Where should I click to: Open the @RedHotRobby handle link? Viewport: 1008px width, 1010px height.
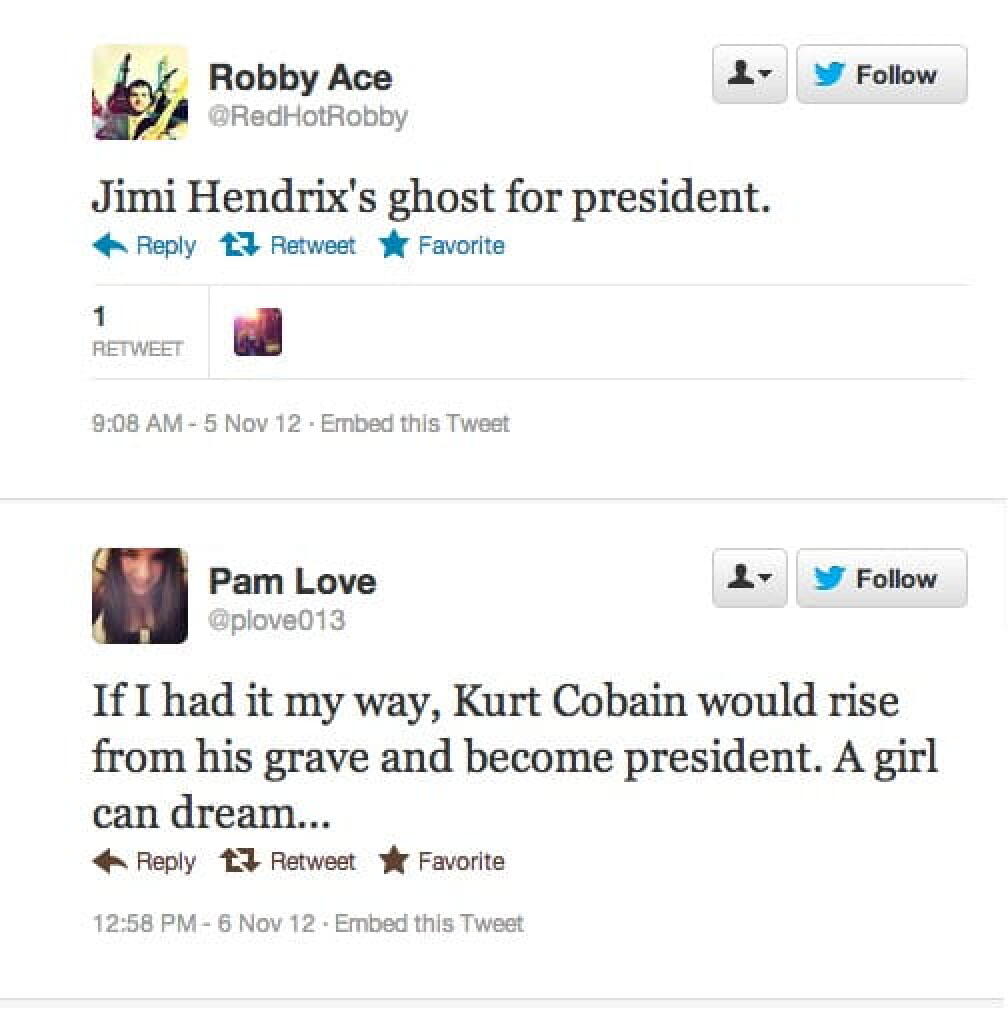point(308,117)
